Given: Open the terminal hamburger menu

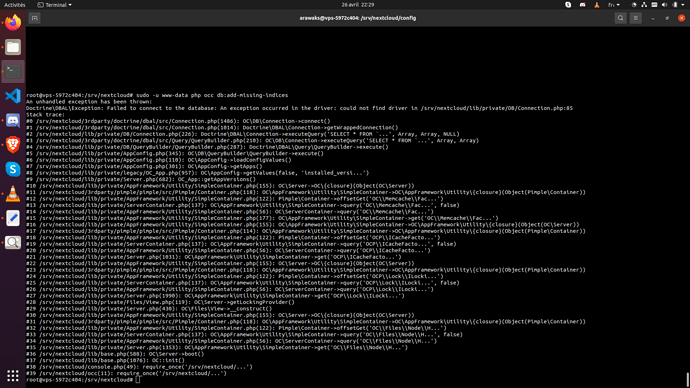Looking at the screenshot, I should [x=635, y=18].
